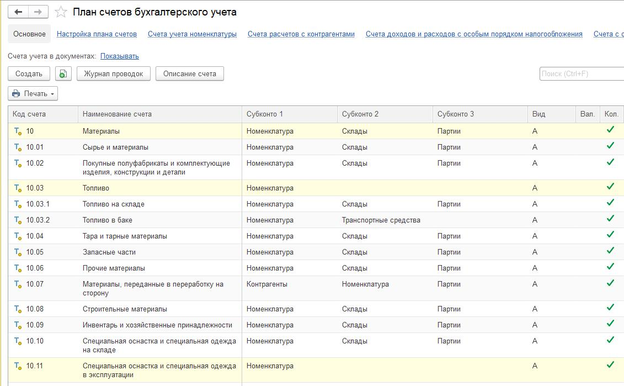Click the Вид column header

[552, 114]
